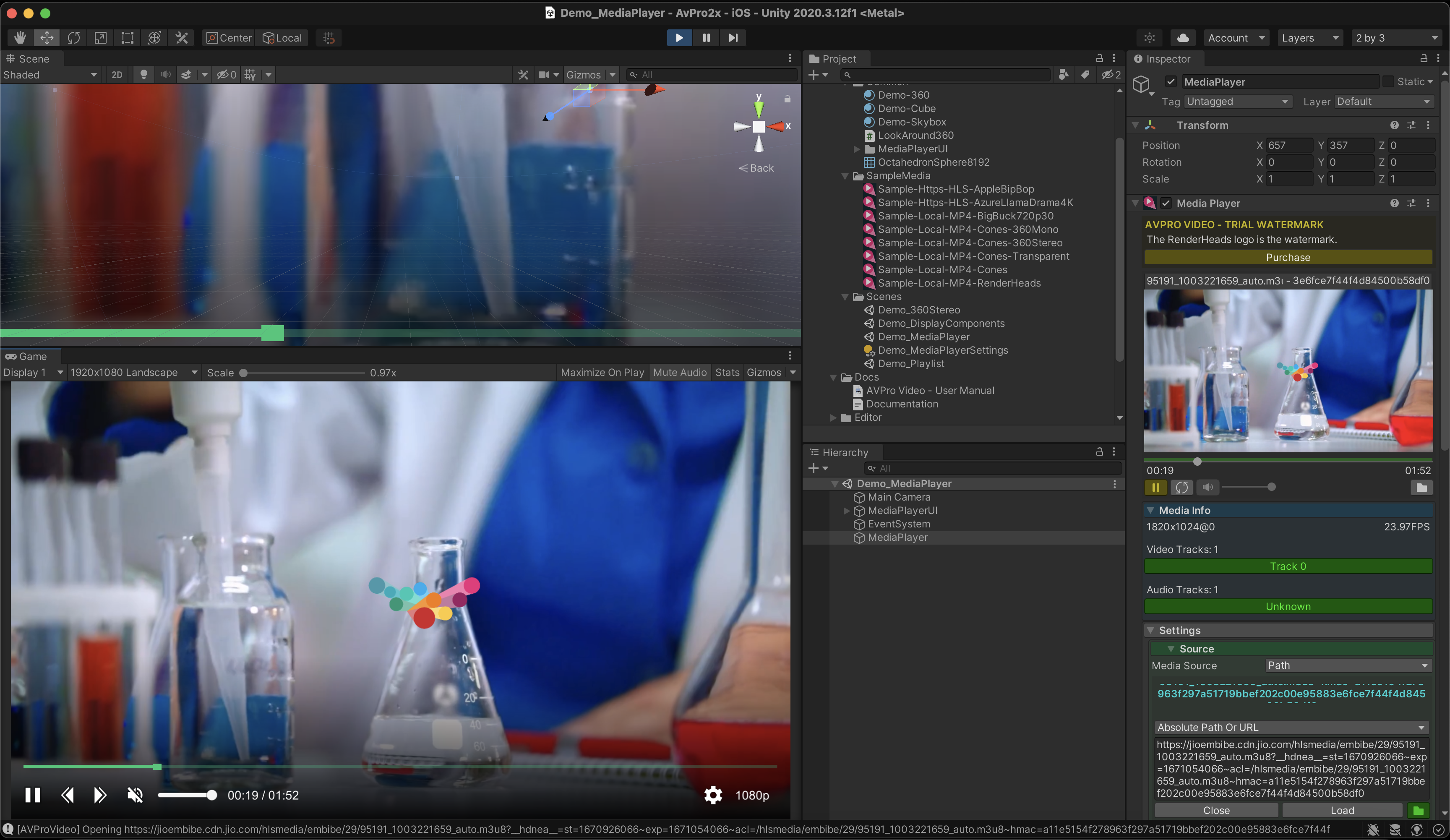Click the Step forward button
Image resolution: width=1450 pixels, height=840 pixels.
tap(733, 38)
